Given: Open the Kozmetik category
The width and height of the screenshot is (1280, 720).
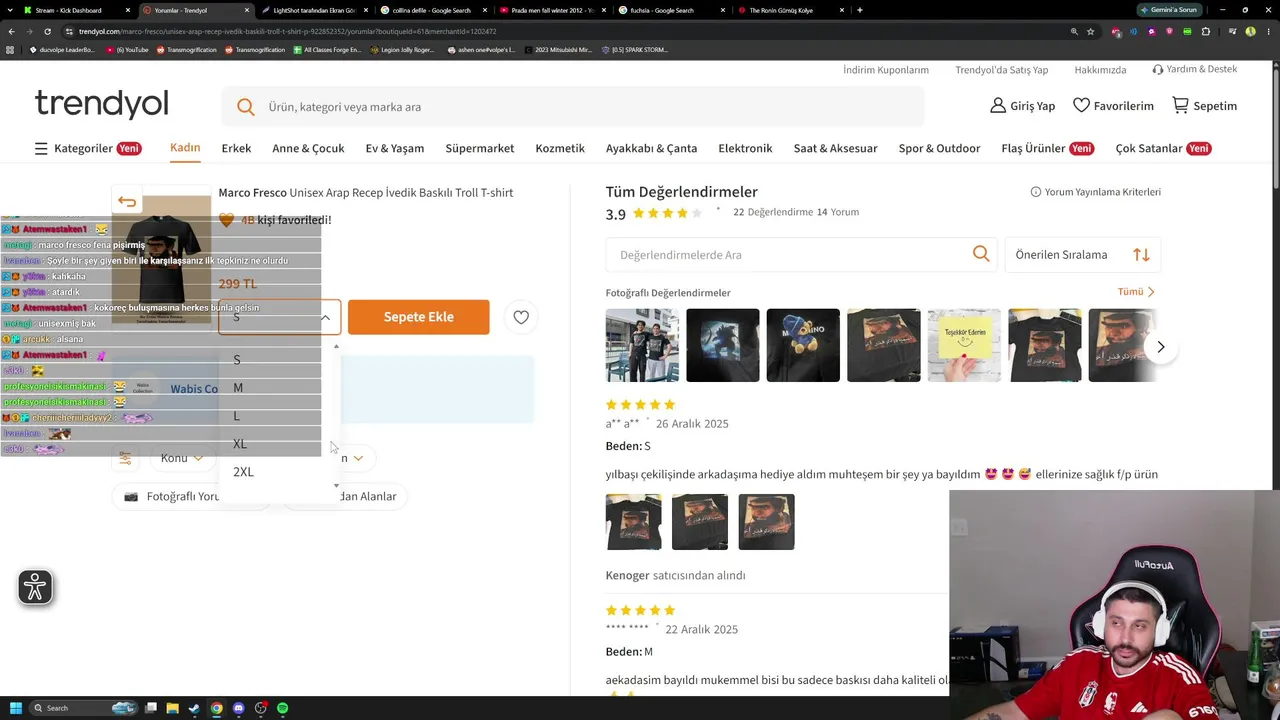Looking at the screenshot, I should (x=560, y=148).
